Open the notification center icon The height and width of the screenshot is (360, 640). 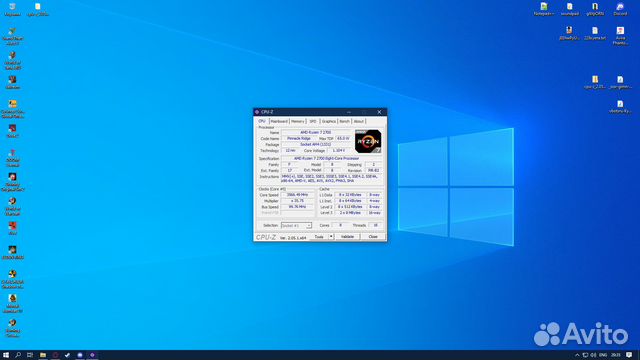click(629, 355)
